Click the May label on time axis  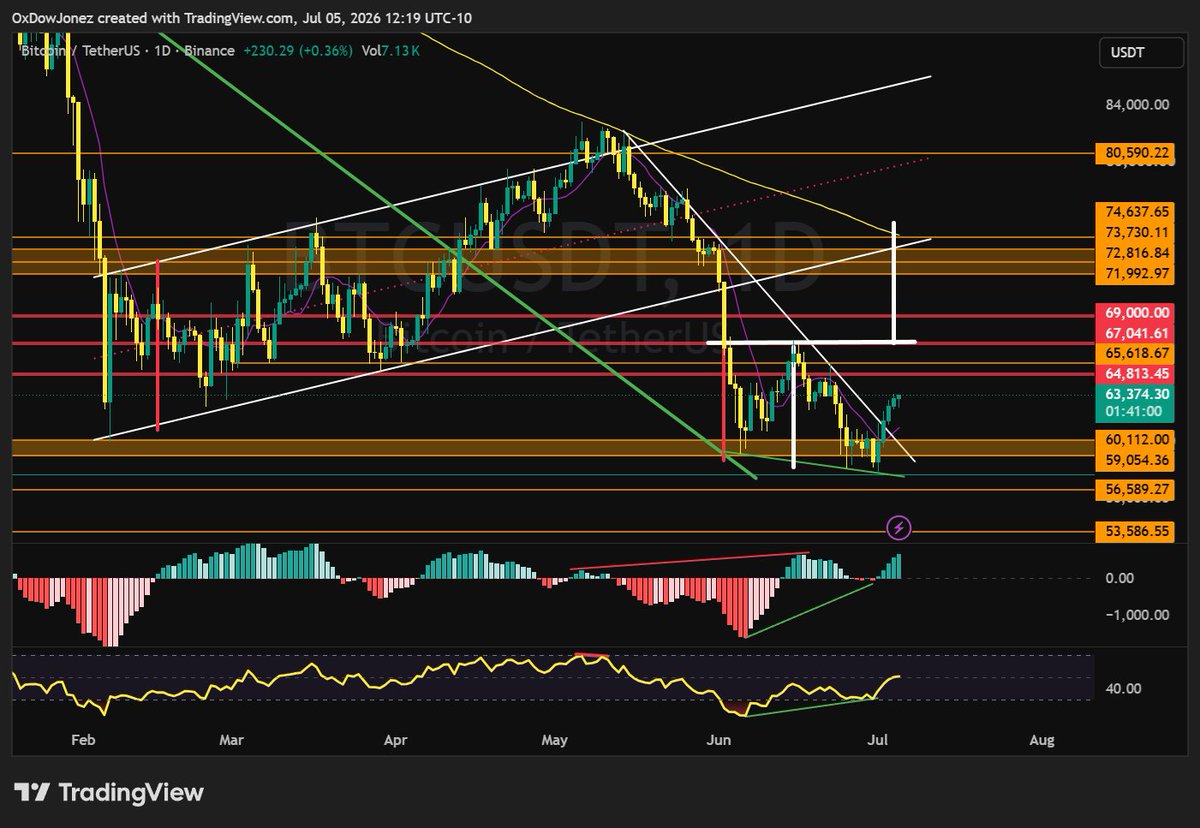555,740
